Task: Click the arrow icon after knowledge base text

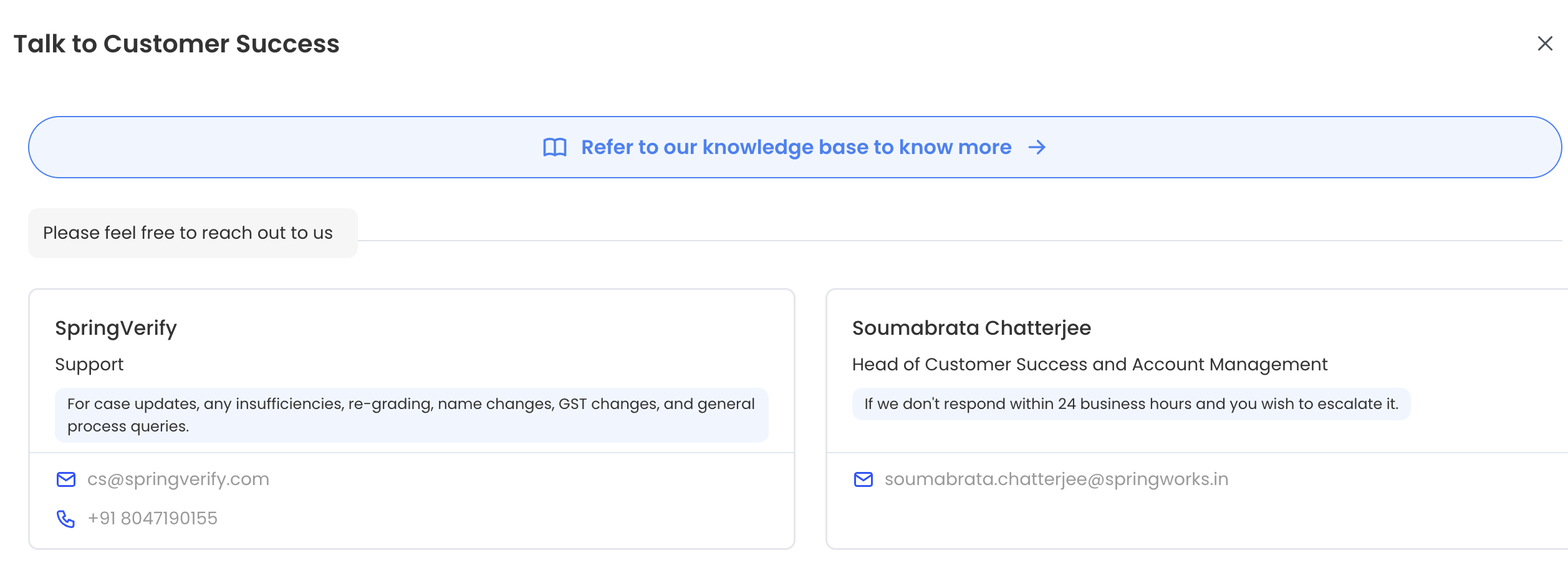Action: point(1037,148)
